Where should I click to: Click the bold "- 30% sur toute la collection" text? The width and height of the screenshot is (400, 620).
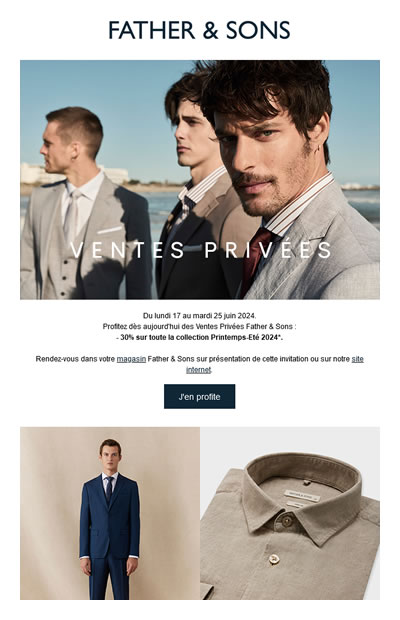pyautogui.click(x=200, y=338)
